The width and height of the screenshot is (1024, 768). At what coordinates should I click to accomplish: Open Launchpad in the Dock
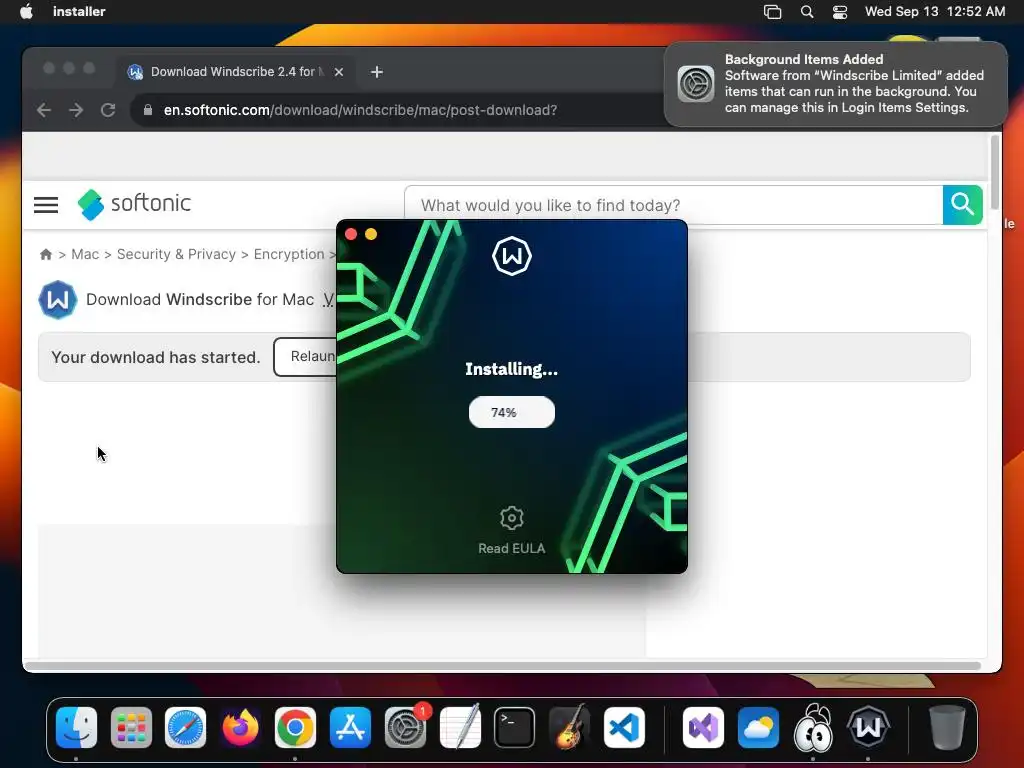[x=131, y=727]
